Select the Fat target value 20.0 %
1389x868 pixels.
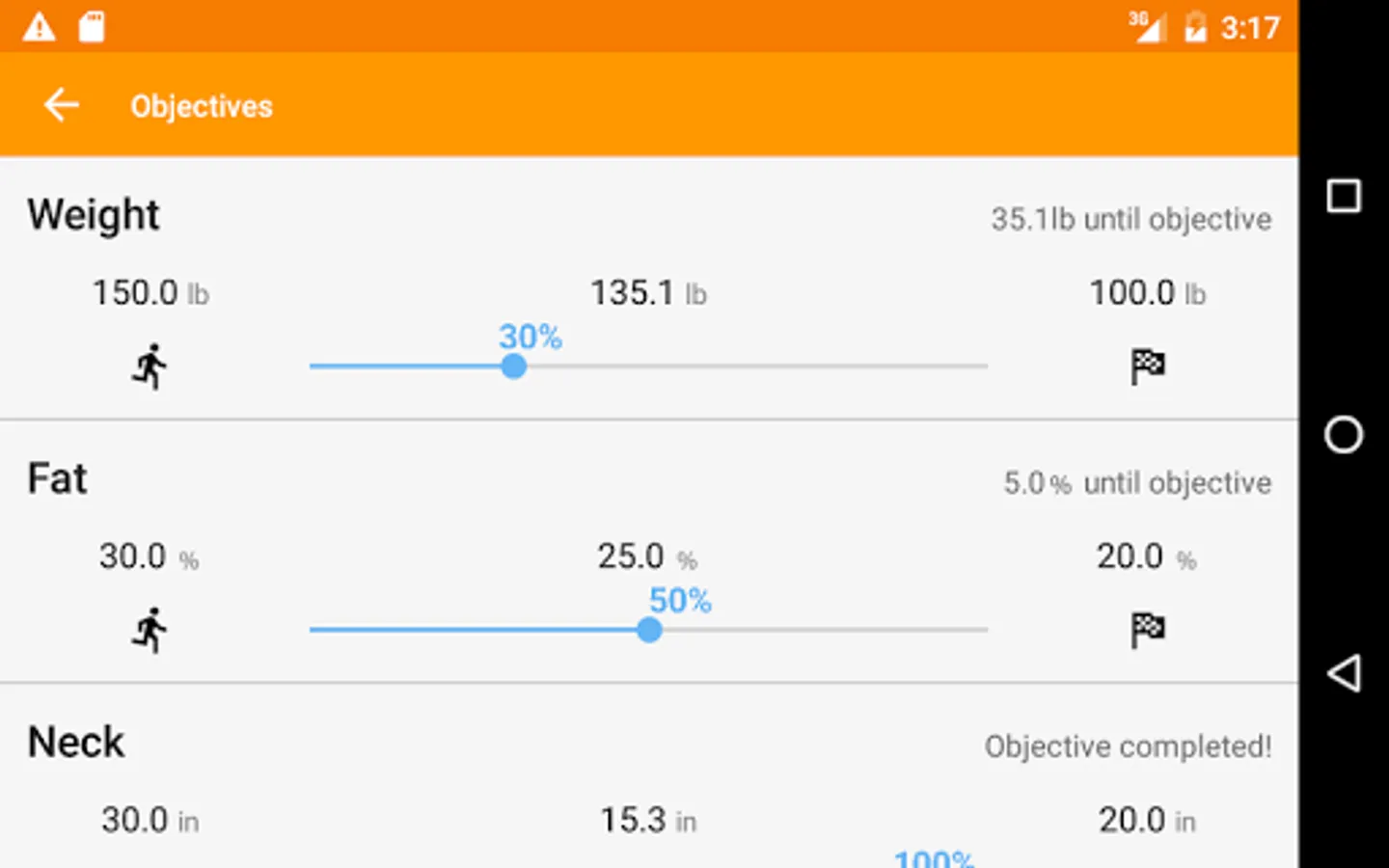1147,556
